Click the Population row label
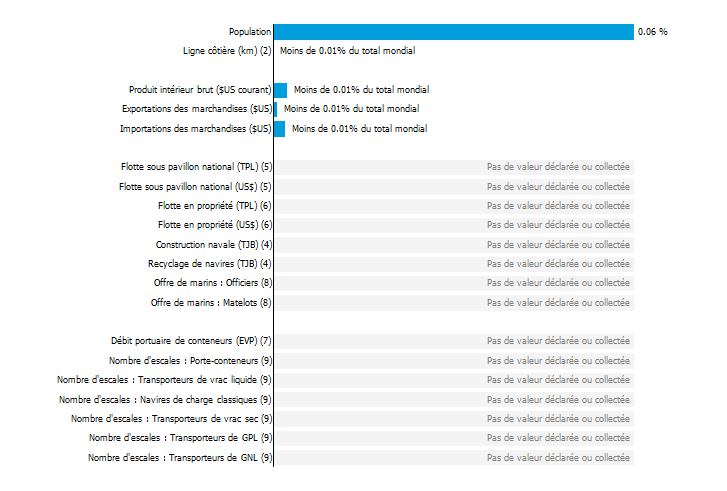This screenshot has width=727, height=491. point(250,32)
